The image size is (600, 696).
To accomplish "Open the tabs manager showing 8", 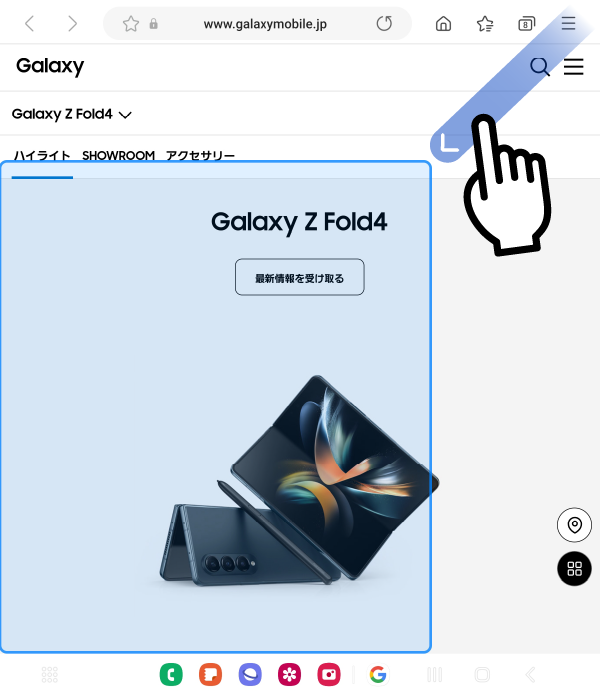I will 526,24.
